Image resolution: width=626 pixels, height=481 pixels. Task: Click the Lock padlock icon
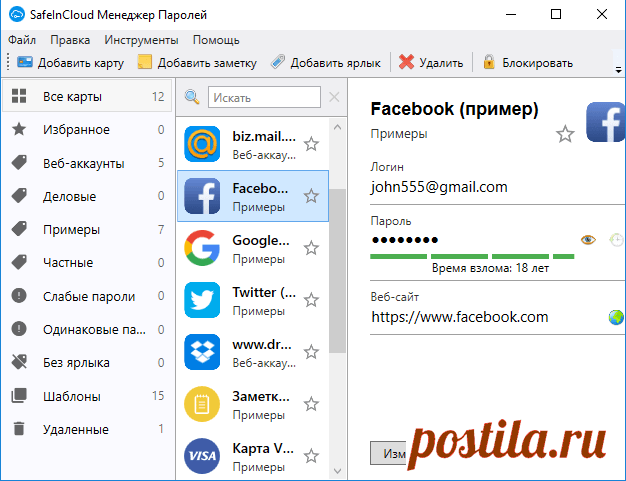tap(489, 62)
